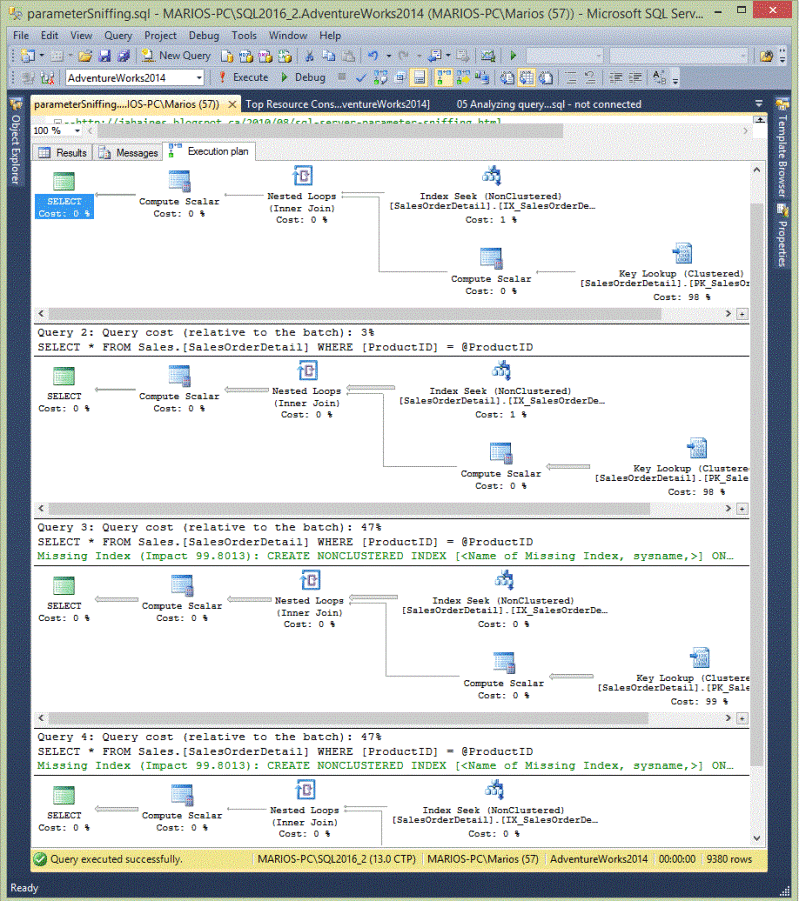Open the Top Resource Cons... document tab
Screen dimensions: 799x901
tap(337, 104)
